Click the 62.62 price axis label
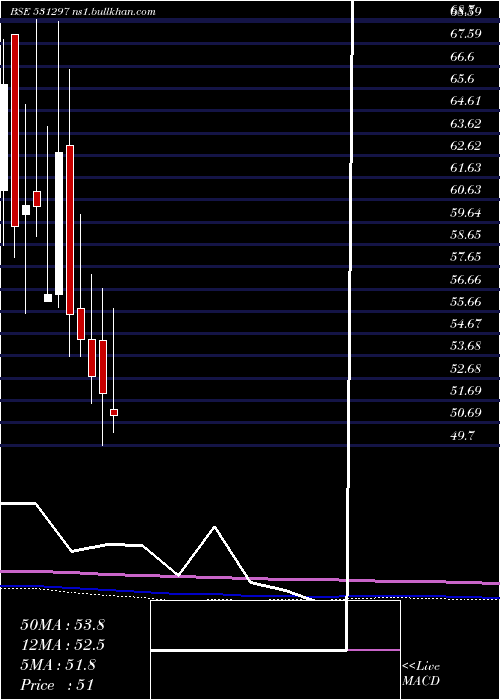Screen dimensions: 500x700 (x=466, y=146)
